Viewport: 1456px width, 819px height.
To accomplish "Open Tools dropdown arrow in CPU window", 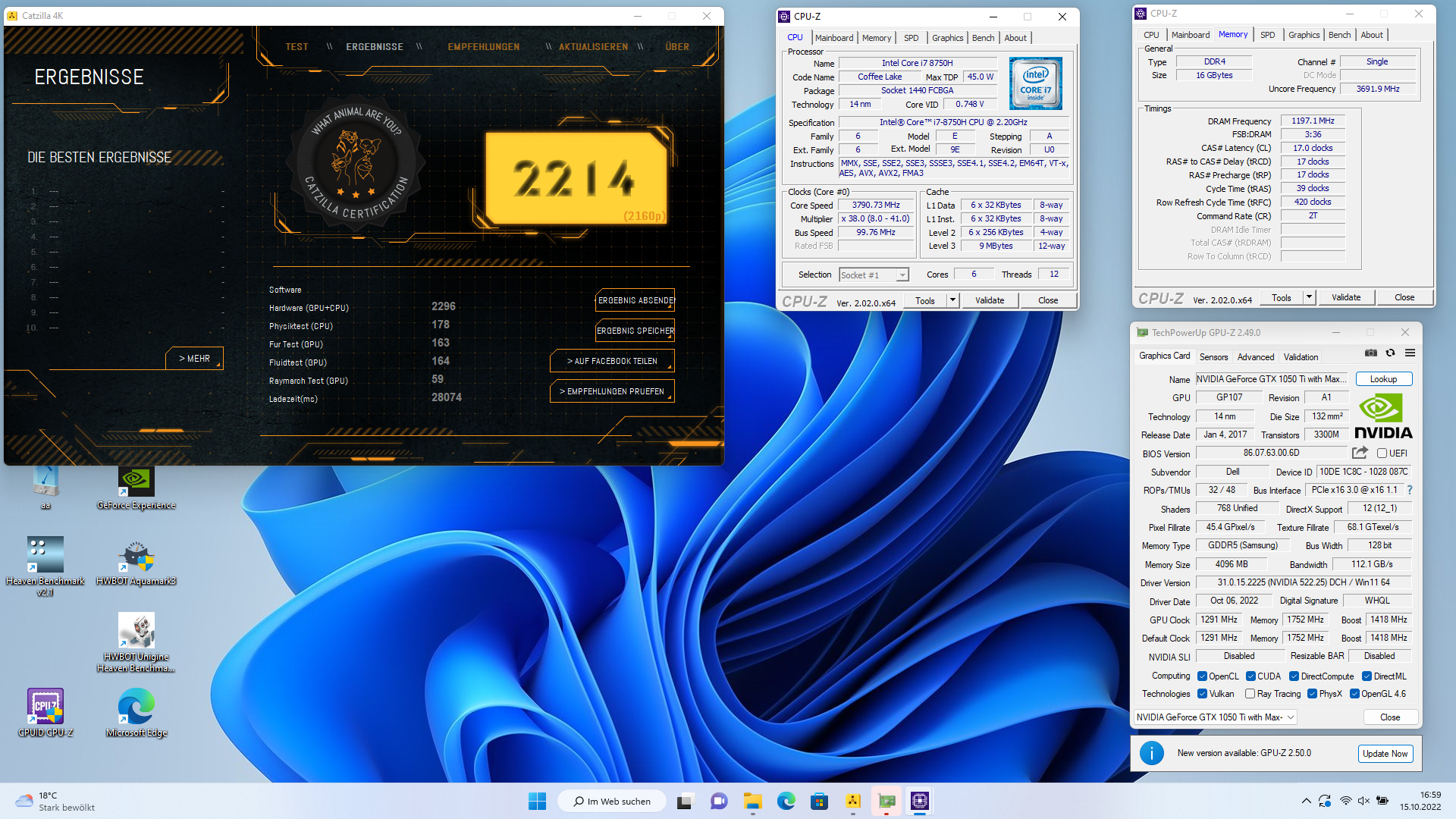I will pos(952,300).
